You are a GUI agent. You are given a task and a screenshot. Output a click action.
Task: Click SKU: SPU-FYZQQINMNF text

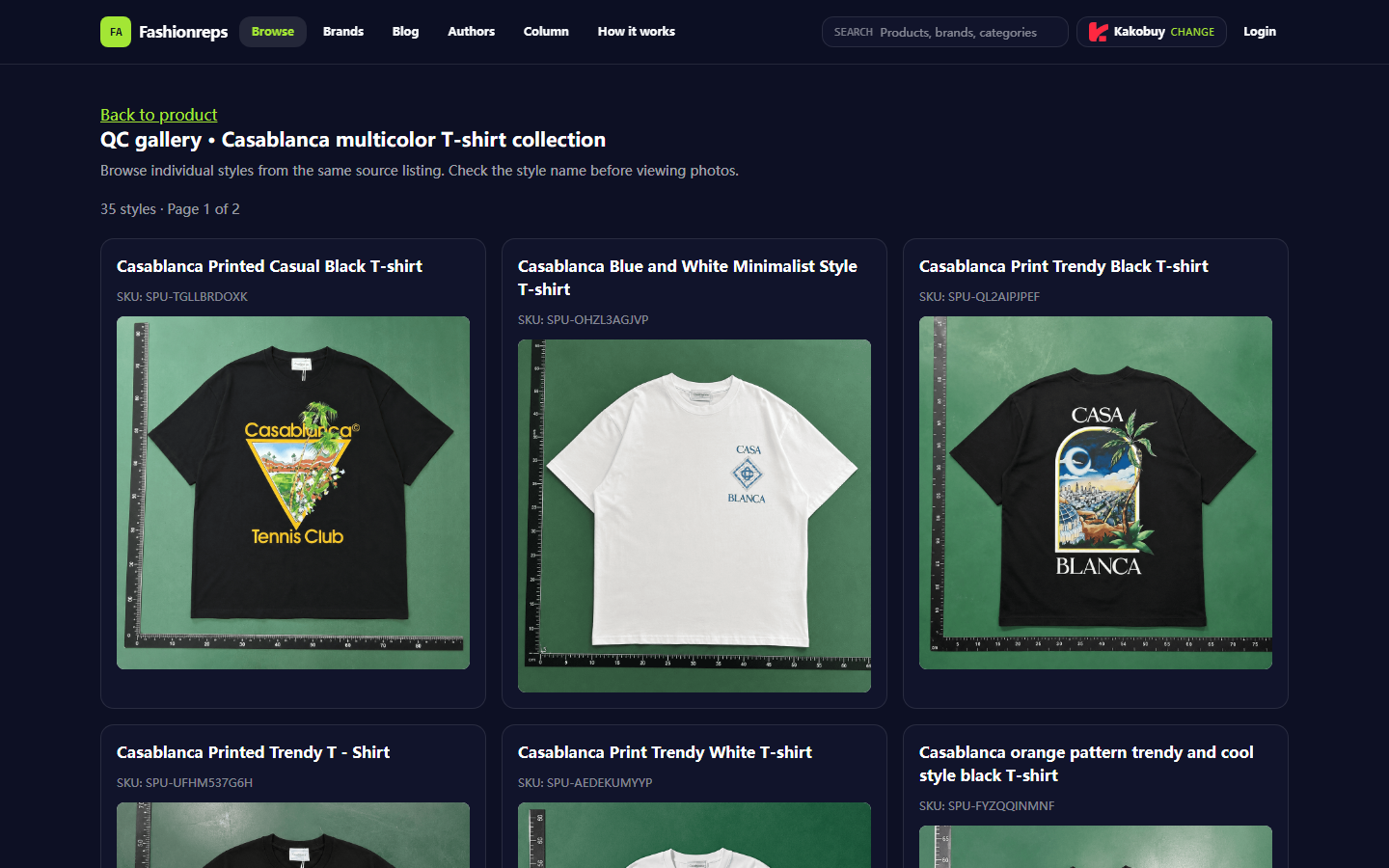[987, 806]
